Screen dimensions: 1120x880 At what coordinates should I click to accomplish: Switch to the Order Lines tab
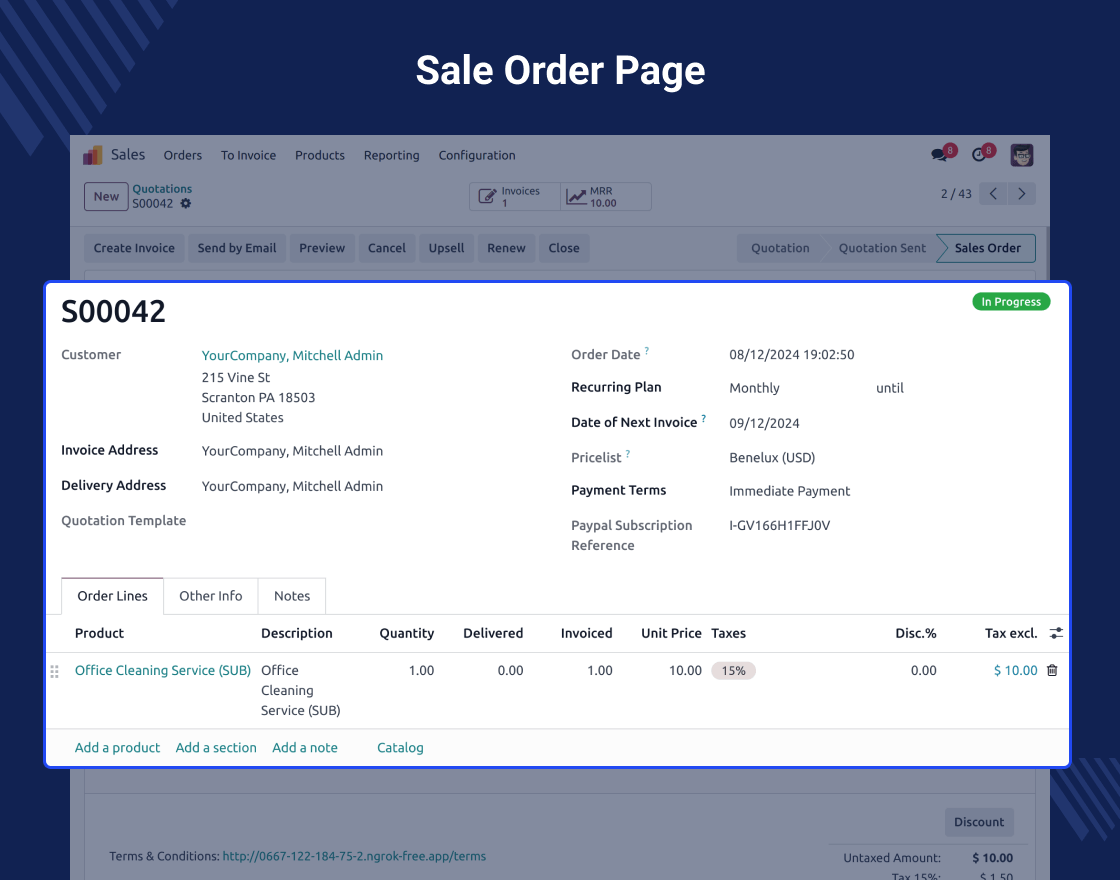[x=112, y=596]
